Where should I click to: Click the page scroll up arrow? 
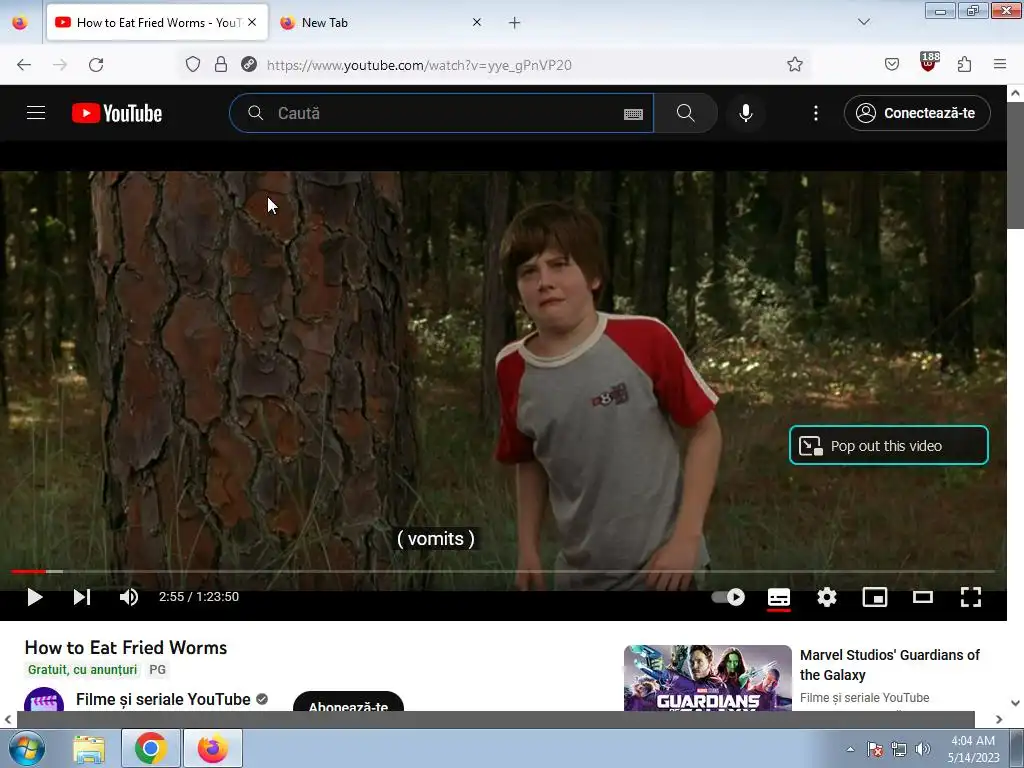[x=1016, y=93]
